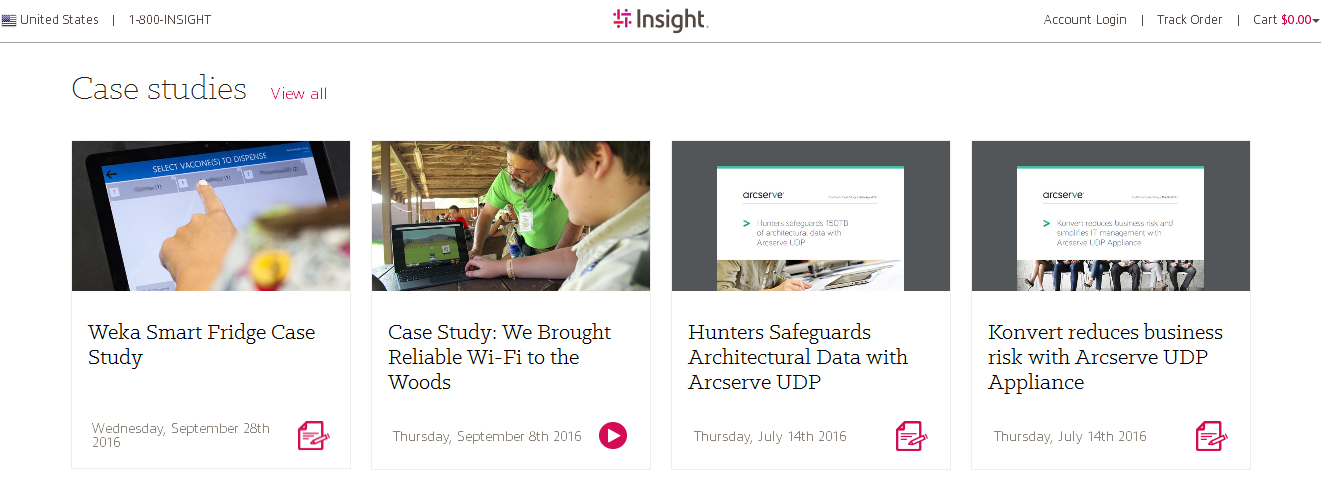The height and width of the screenshot is (493, 1321).
Task: Expand the Cart dropdown arrow
Action: 1316,21
